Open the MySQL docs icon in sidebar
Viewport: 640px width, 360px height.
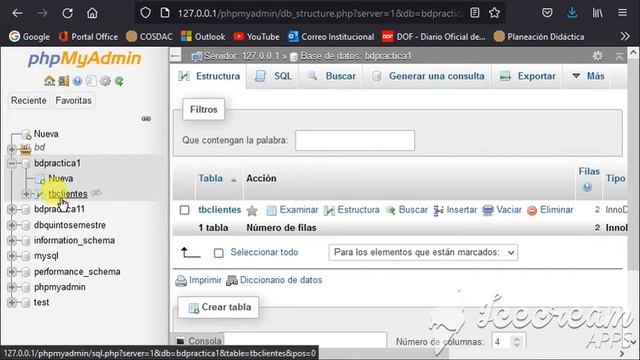tap(91, 81)
